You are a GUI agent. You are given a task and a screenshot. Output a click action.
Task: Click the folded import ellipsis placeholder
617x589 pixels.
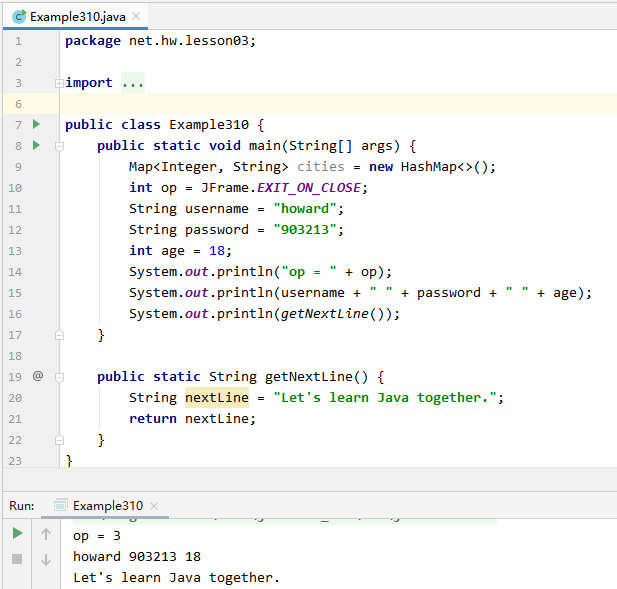pyautogui.click(x=133, y=83)
